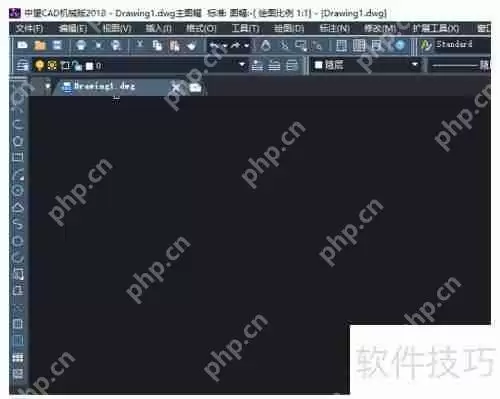The height and width of the screenshot is (399, 500).
Task: Open the 格式(O) menu
Action: (201, 29)
